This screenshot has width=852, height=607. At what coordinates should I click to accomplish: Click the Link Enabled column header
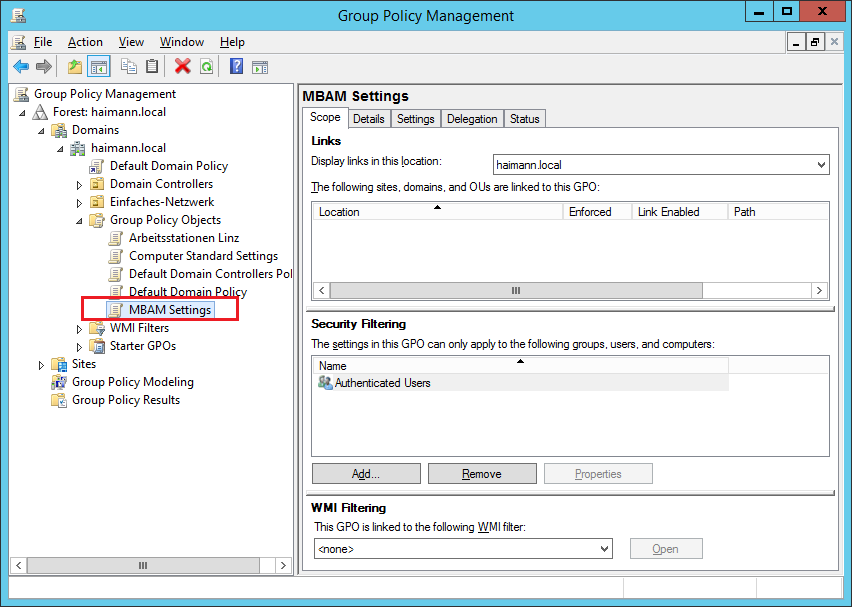(680, 212)
